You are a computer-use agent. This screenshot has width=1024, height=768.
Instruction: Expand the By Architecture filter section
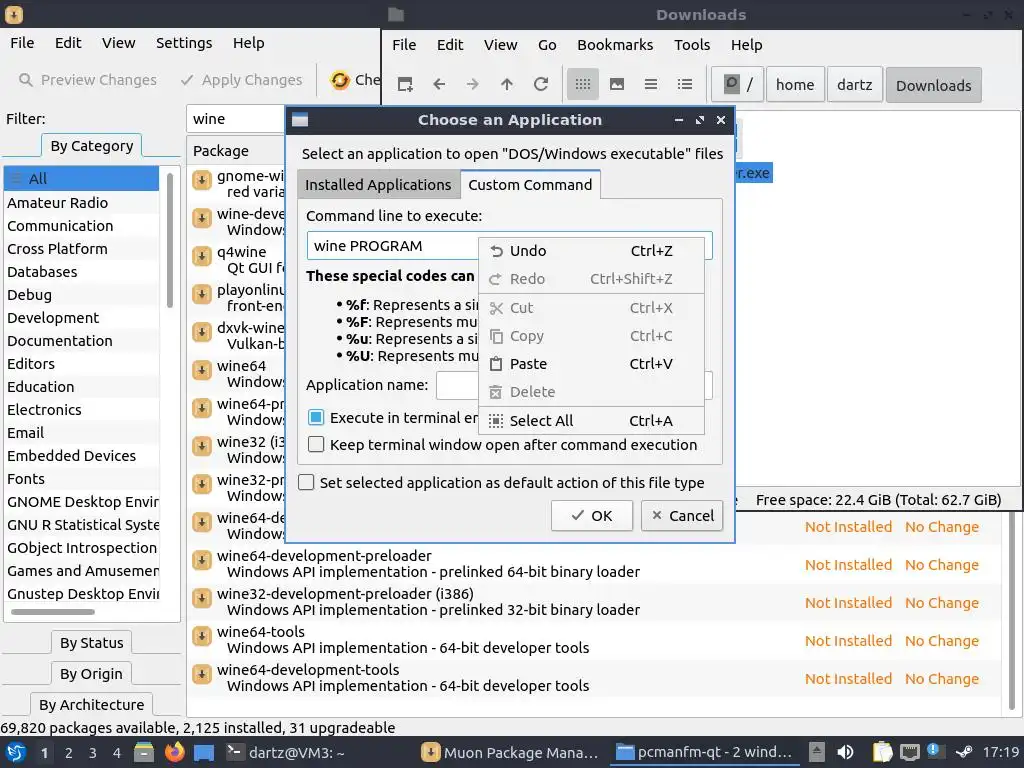pos(91,705)
